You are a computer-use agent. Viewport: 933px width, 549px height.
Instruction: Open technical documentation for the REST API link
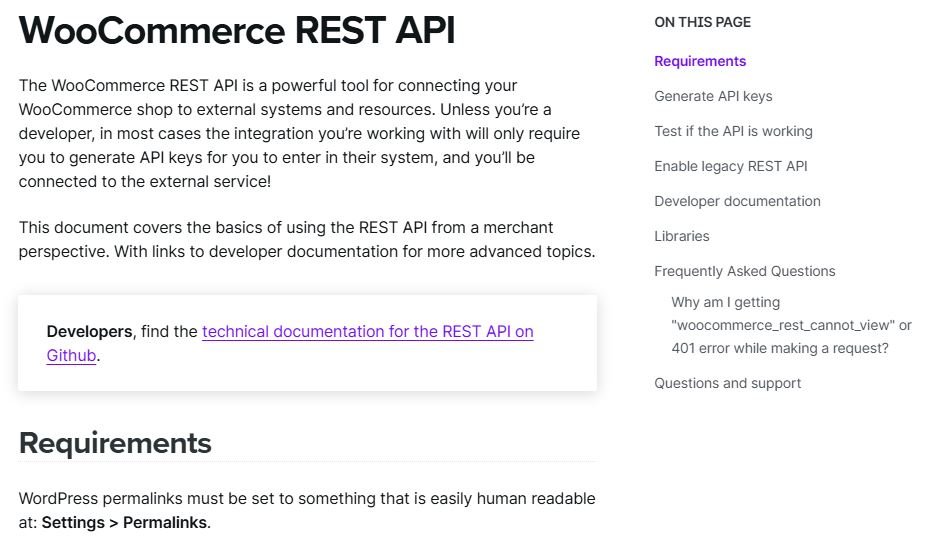click(367, 331)
